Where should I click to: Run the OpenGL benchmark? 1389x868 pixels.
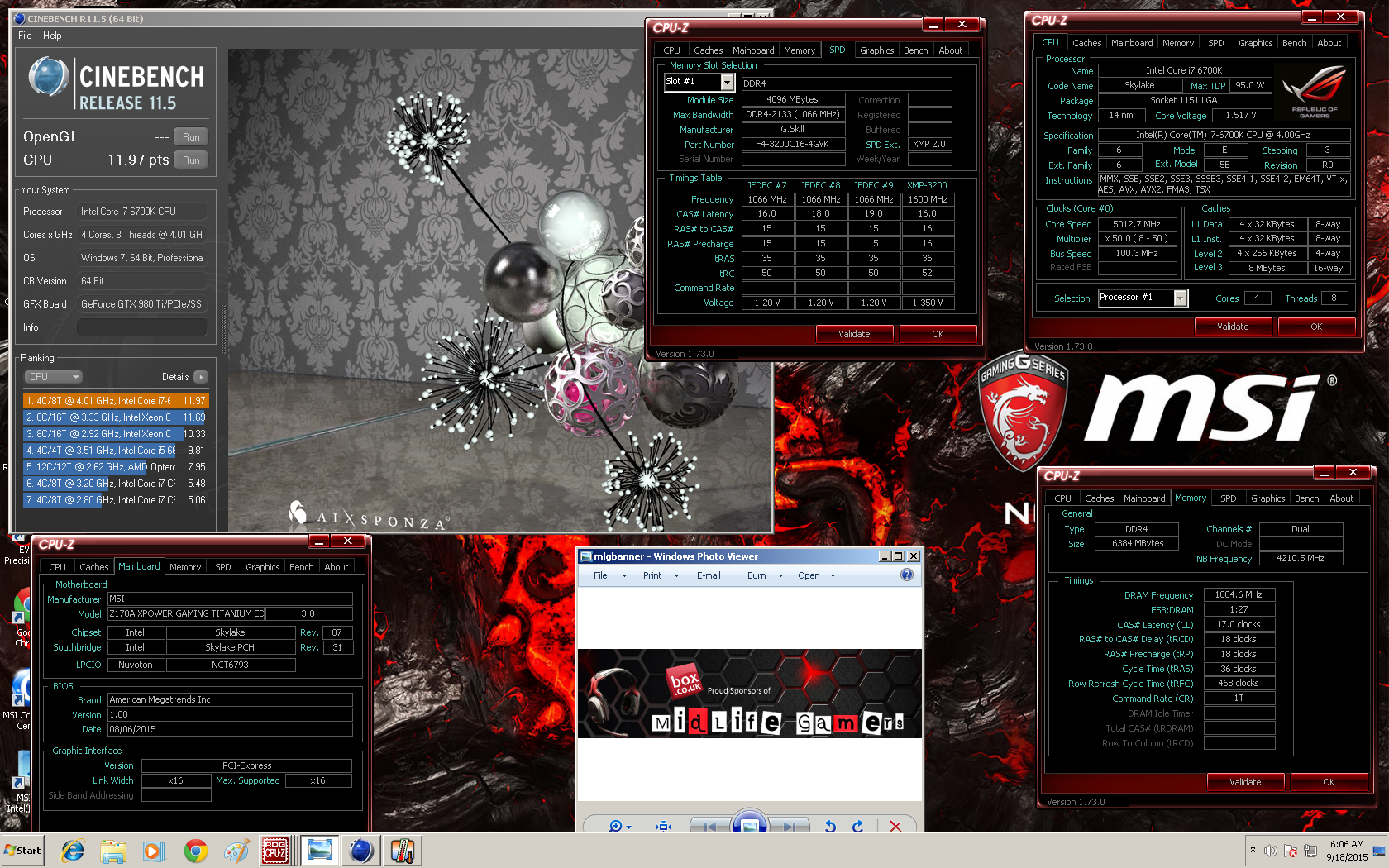click(x=191, y=137)
